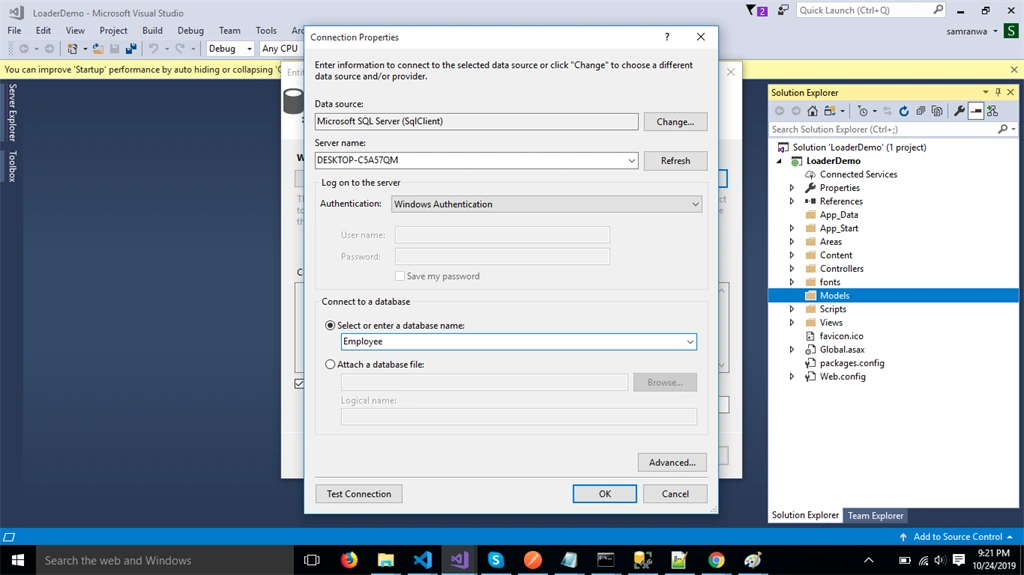This screenshot has width=1024, height=575.
Task: Collapse the LoaderDemo project node
Action: point(779,161)
